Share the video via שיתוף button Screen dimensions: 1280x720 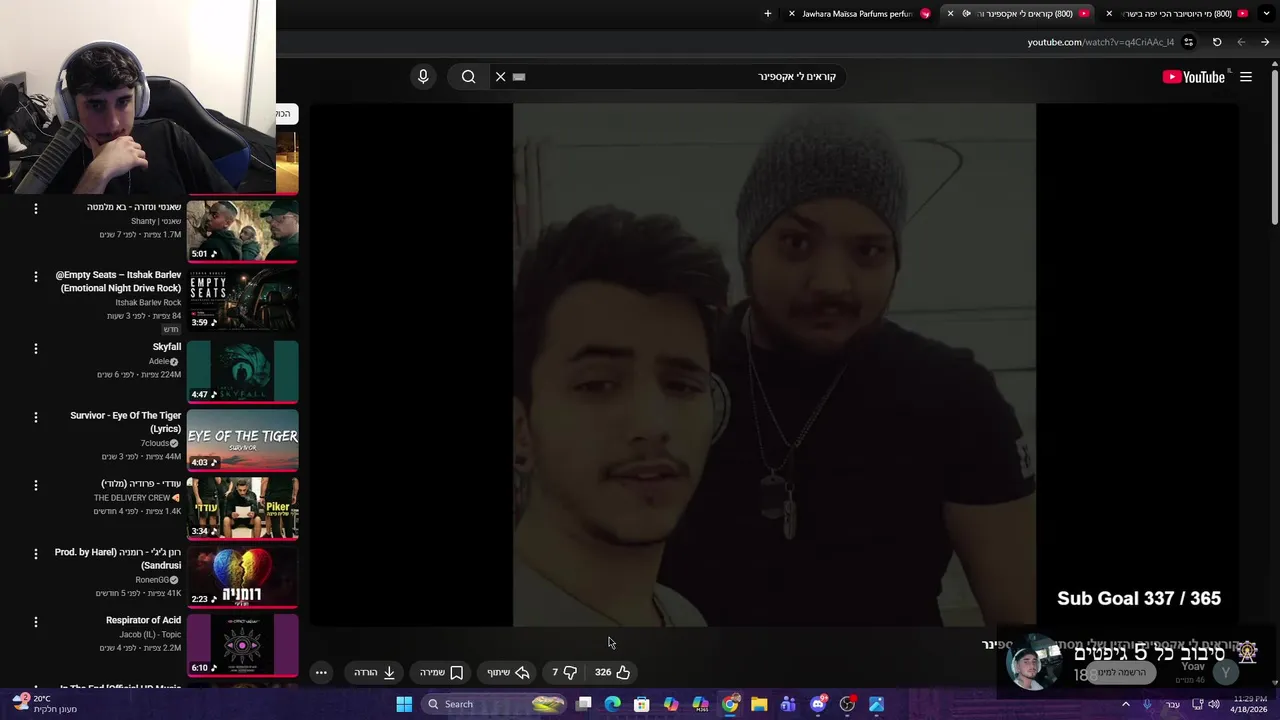click(508, 672)
